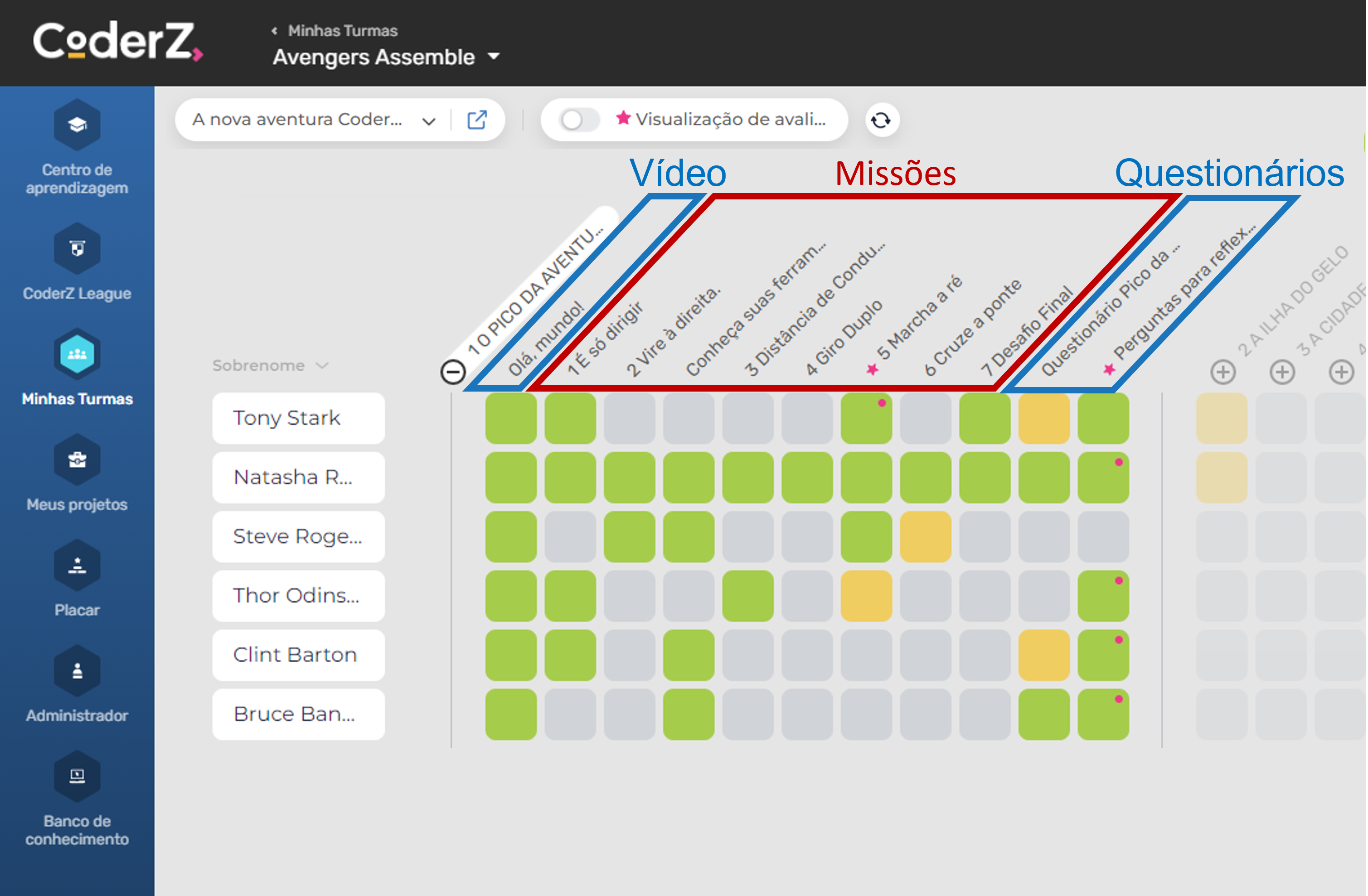Click the refresh progress icon
This screenshot has width=1368, height=896.
pyautogui.click(x=881, y=120)
